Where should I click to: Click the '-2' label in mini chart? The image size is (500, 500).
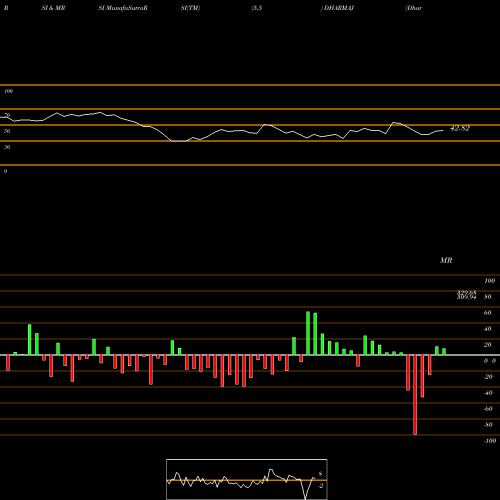pos(320,486)
